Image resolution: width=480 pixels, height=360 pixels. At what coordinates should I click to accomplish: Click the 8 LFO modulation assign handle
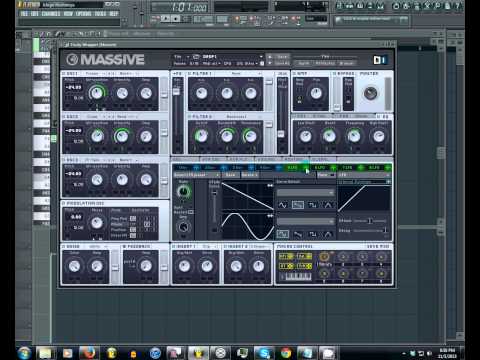point(388,168)
